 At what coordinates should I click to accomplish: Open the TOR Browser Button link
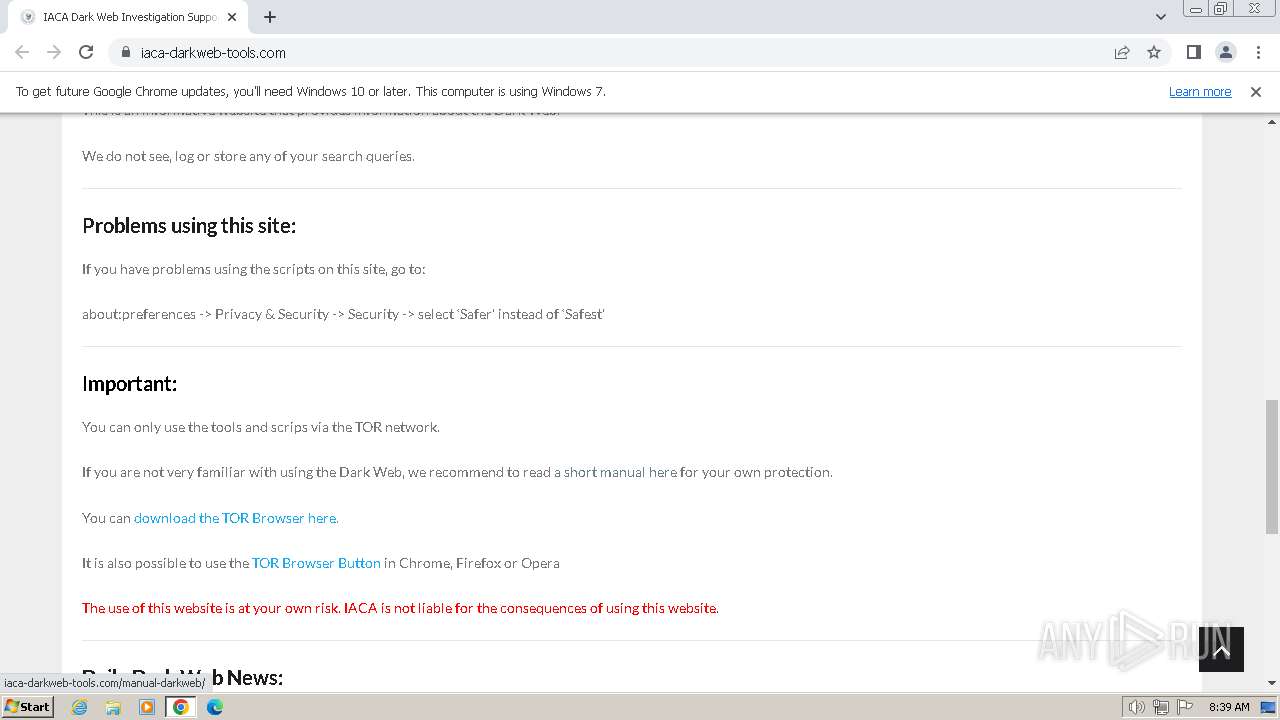click(x=316, y=563)
